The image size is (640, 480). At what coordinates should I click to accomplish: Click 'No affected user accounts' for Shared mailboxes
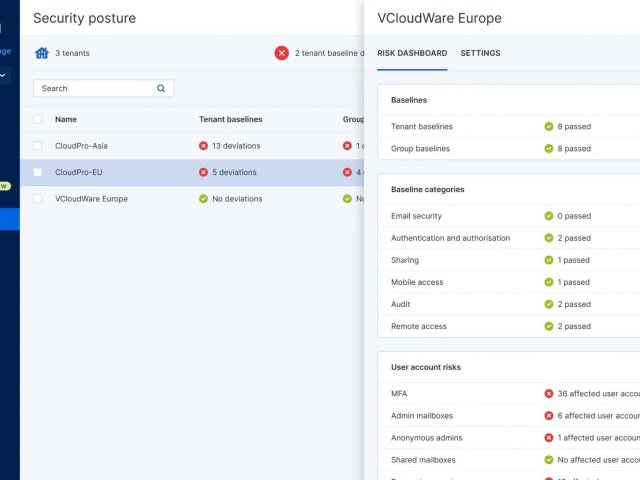(x=599, y=460)
